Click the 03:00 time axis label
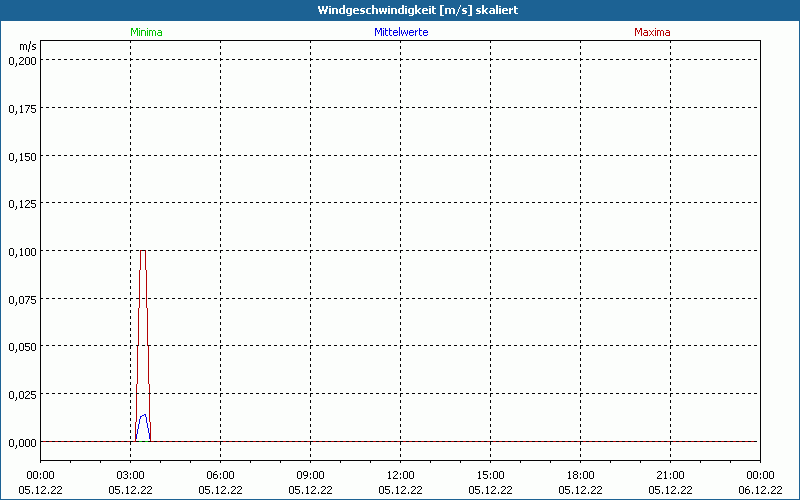 pos(131,476)
